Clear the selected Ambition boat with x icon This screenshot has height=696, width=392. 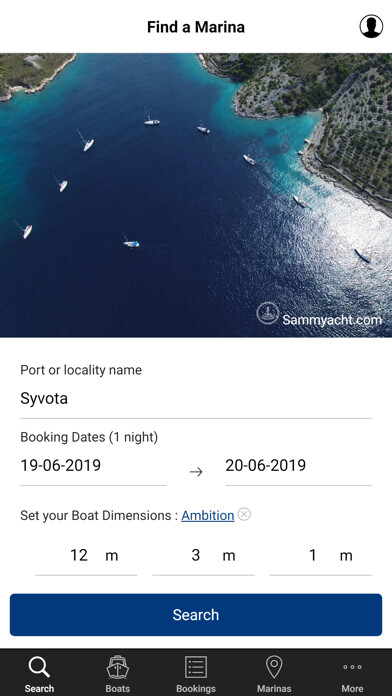tap(244, 514)
